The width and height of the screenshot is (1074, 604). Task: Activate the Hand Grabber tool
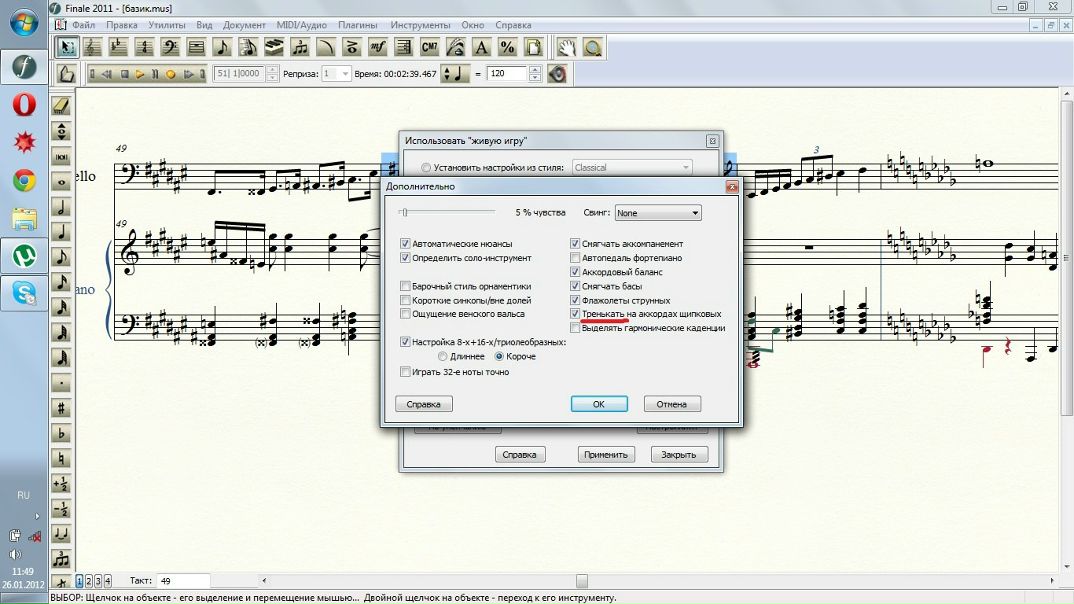click(x=566, y=47)
